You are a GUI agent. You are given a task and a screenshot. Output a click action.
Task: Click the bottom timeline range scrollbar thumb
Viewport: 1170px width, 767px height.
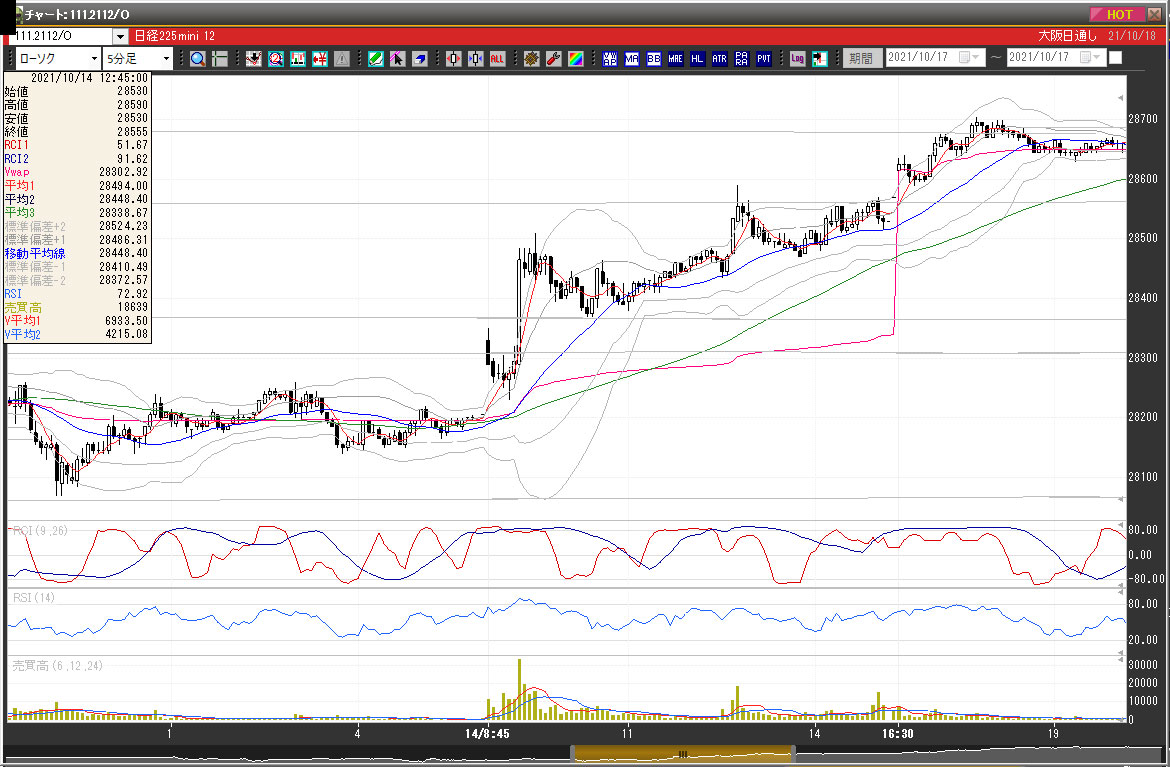tap(683, 754)
